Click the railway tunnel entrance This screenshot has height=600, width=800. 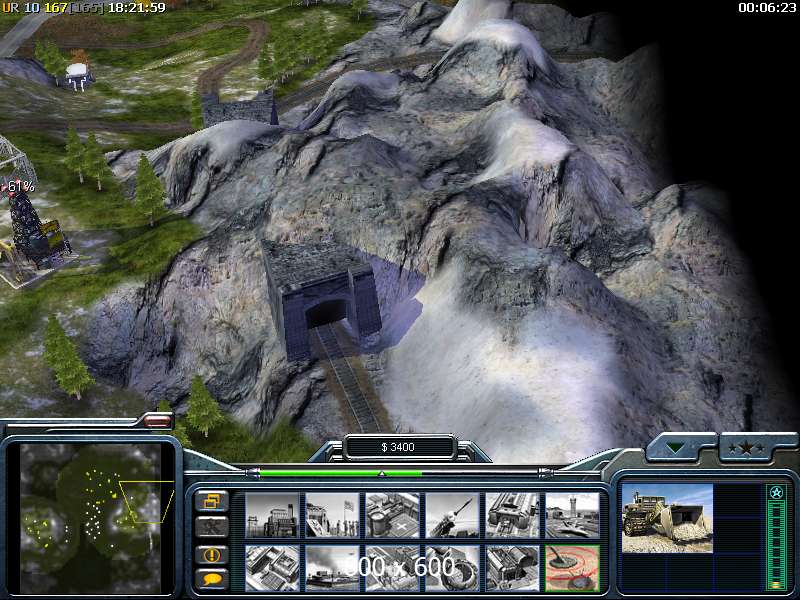[x=325, y=312]
